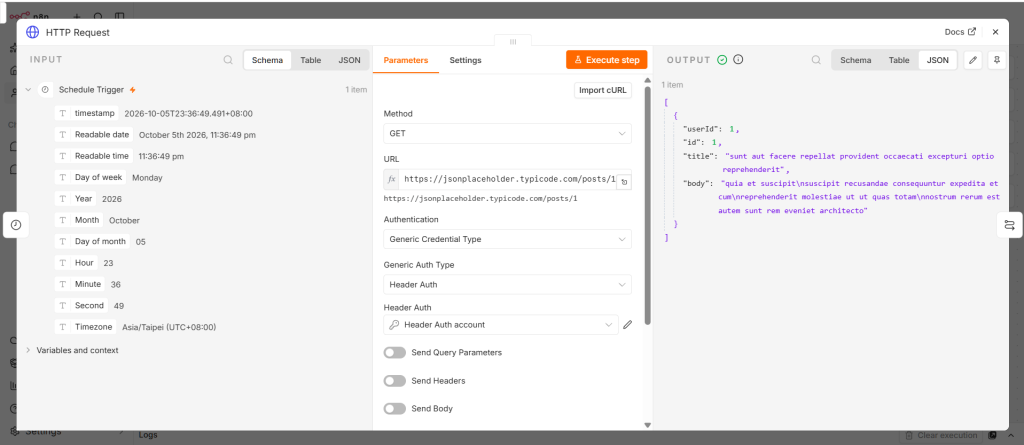Click scrollbar up arrow in parameters panel
Image resolution: width=1024 pixels, height=445 pixels.
tap(647, 81)
